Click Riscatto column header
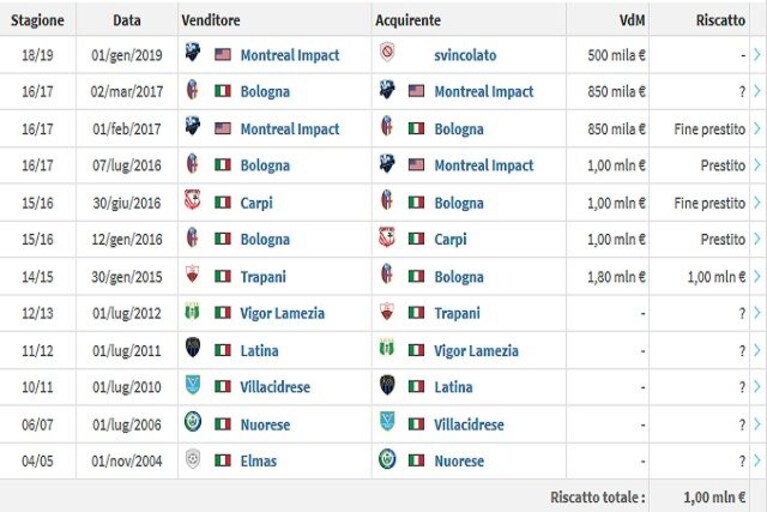The height and width of the screenshot is (512, 767). pos(721,20)
